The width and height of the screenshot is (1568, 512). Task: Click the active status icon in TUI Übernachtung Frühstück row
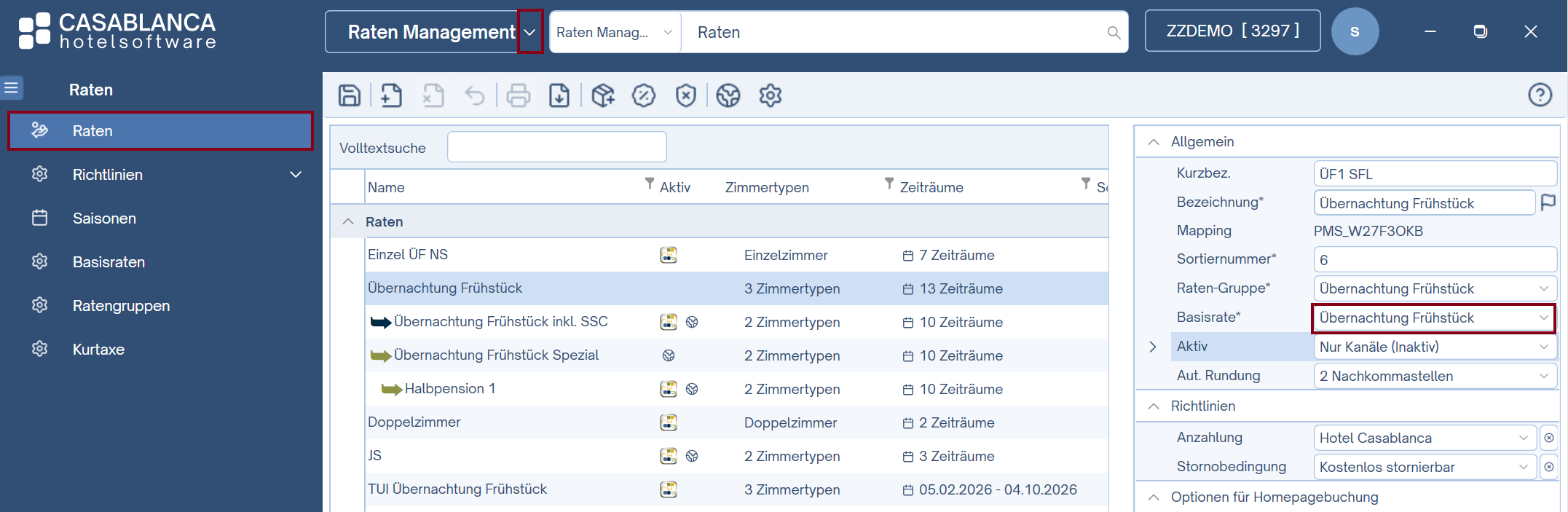[669, 489]
